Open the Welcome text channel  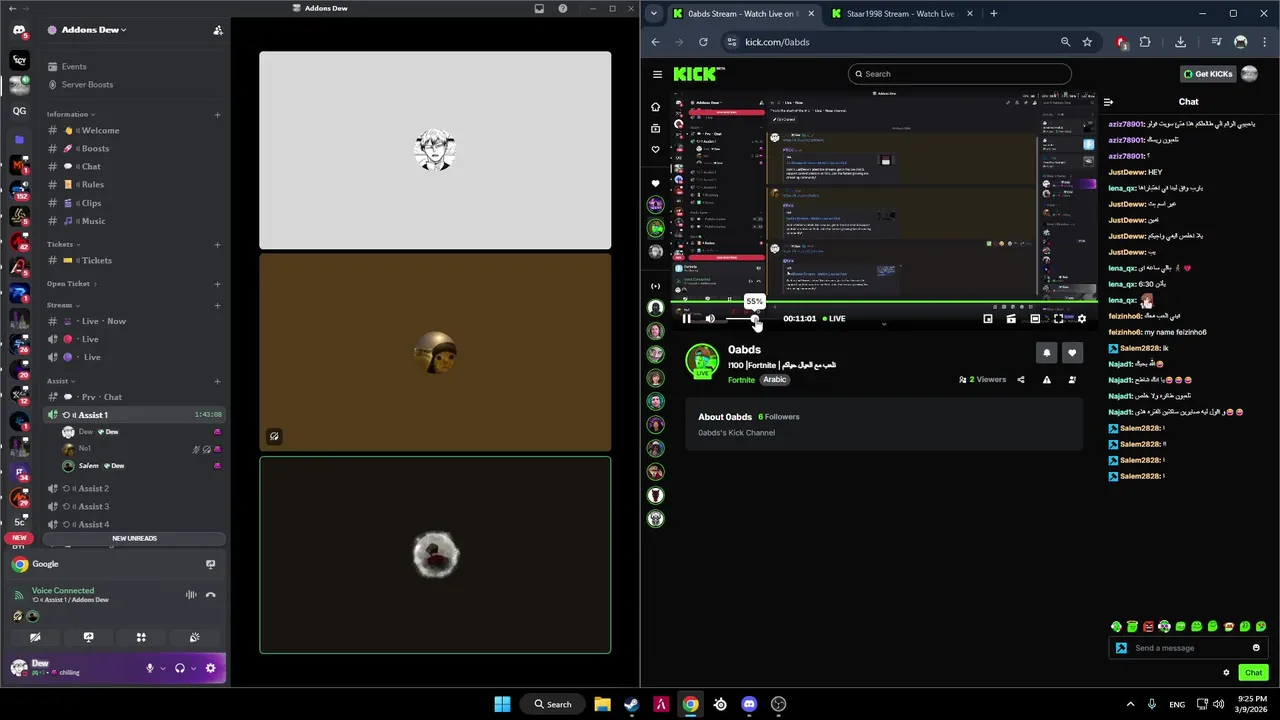coord(133,130)
